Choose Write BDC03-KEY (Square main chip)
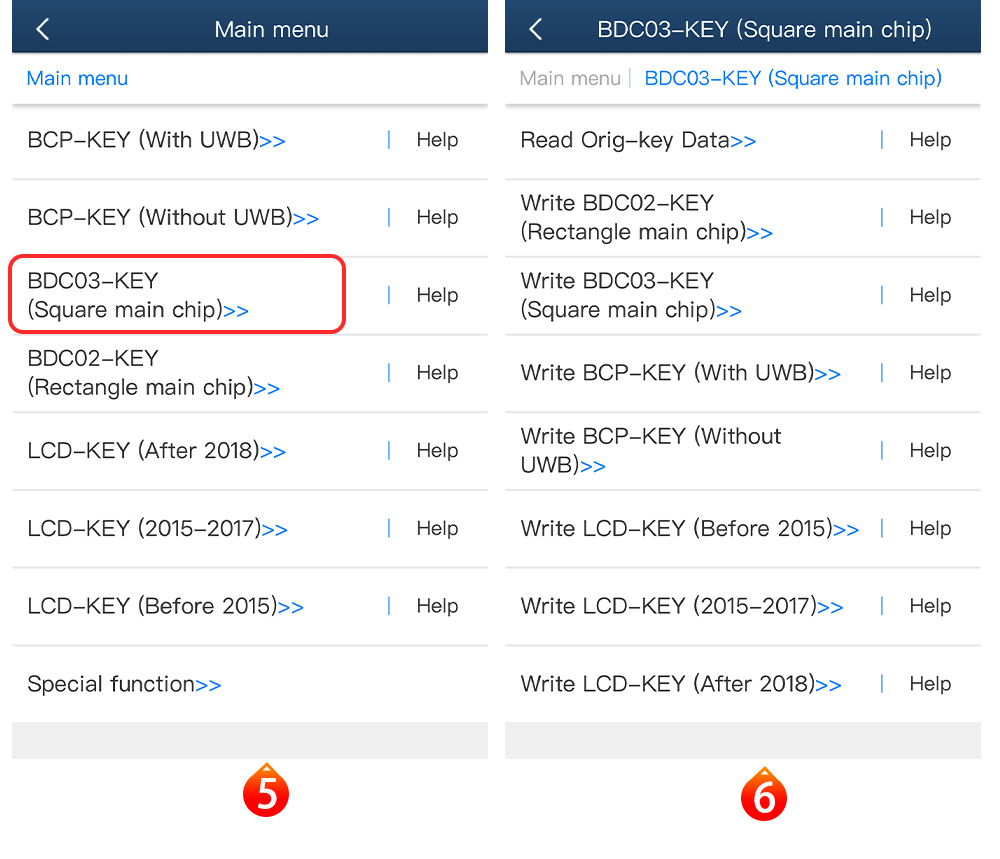The width and height of the screenshot is (1000, 859). tap(631, 295)
